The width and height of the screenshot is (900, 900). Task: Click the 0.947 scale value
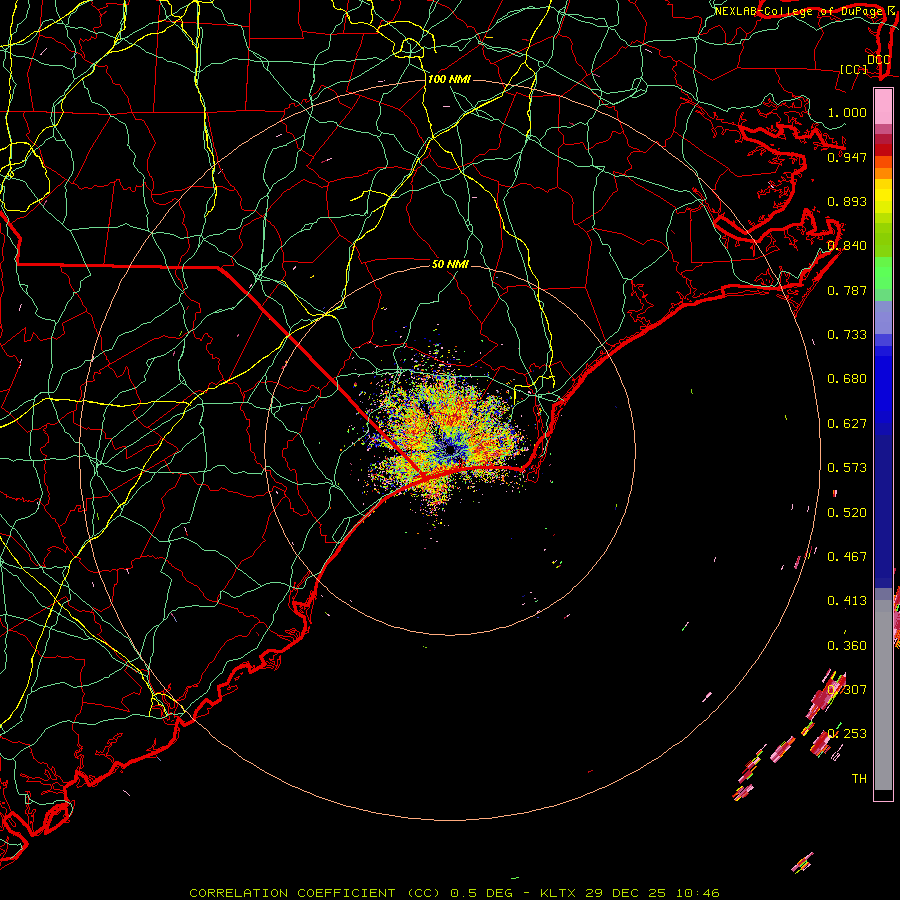point(847,157)
